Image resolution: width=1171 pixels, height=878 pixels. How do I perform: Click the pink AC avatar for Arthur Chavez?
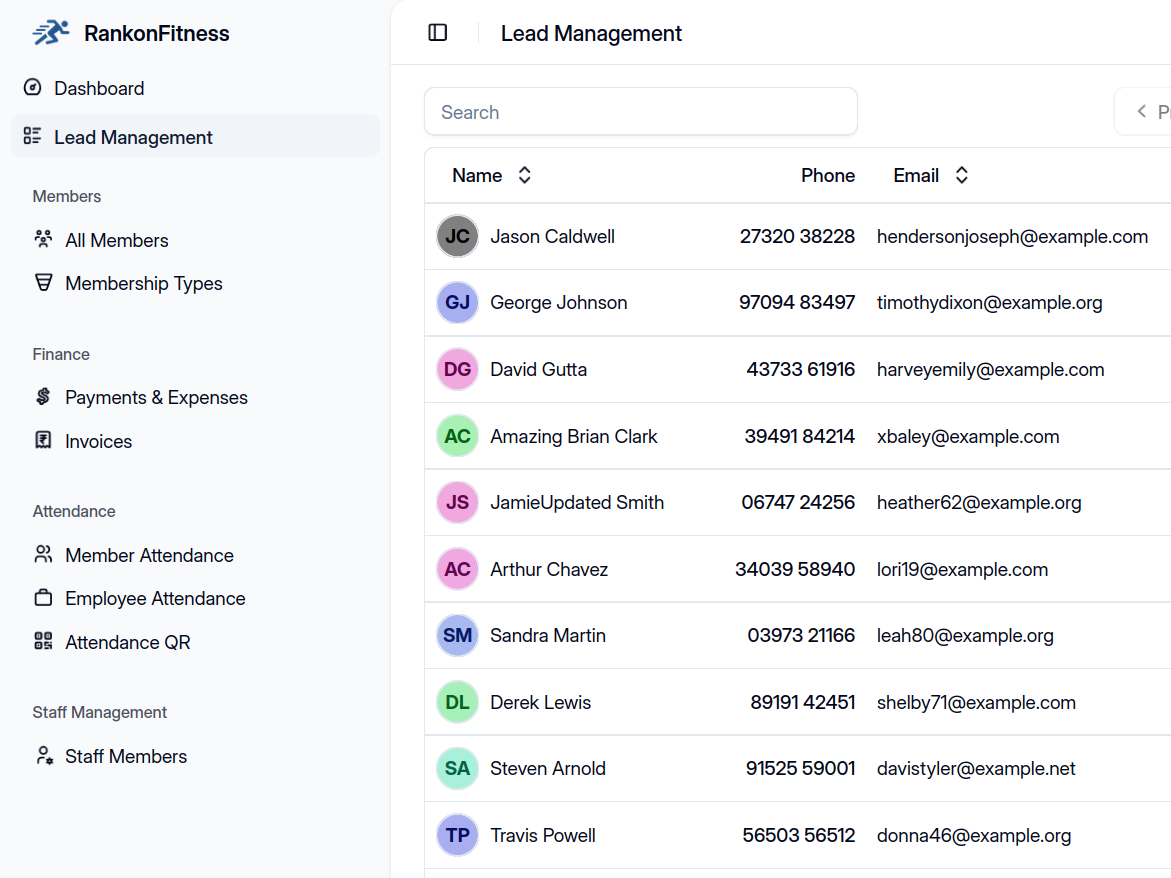pyautogui.click(x=457, y=569)
